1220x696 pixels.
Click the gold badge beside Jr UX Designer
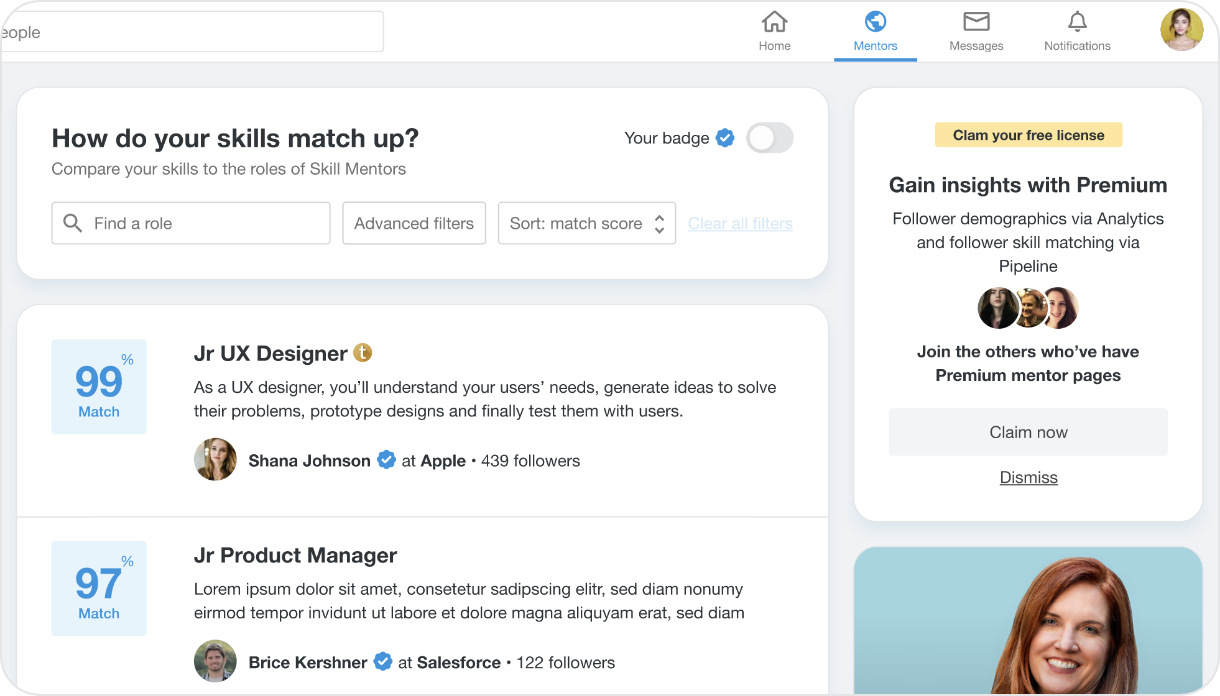(362, 353)
